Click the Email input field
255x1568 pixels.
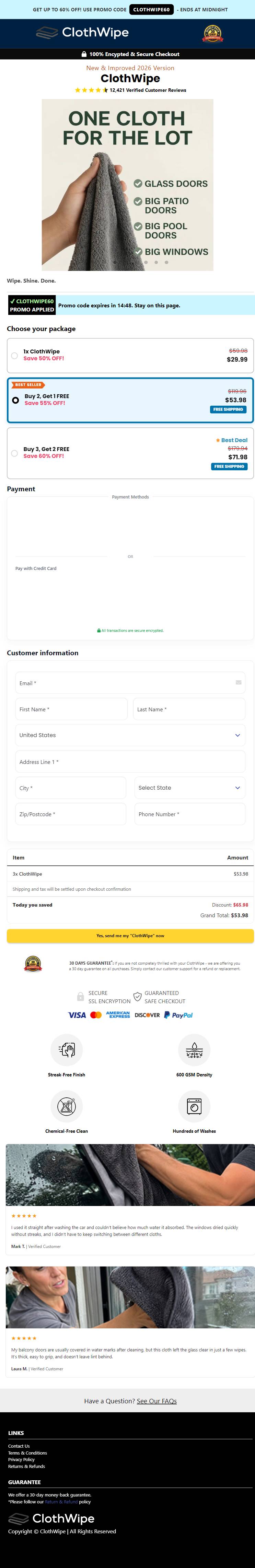click(x=130, y=683)
